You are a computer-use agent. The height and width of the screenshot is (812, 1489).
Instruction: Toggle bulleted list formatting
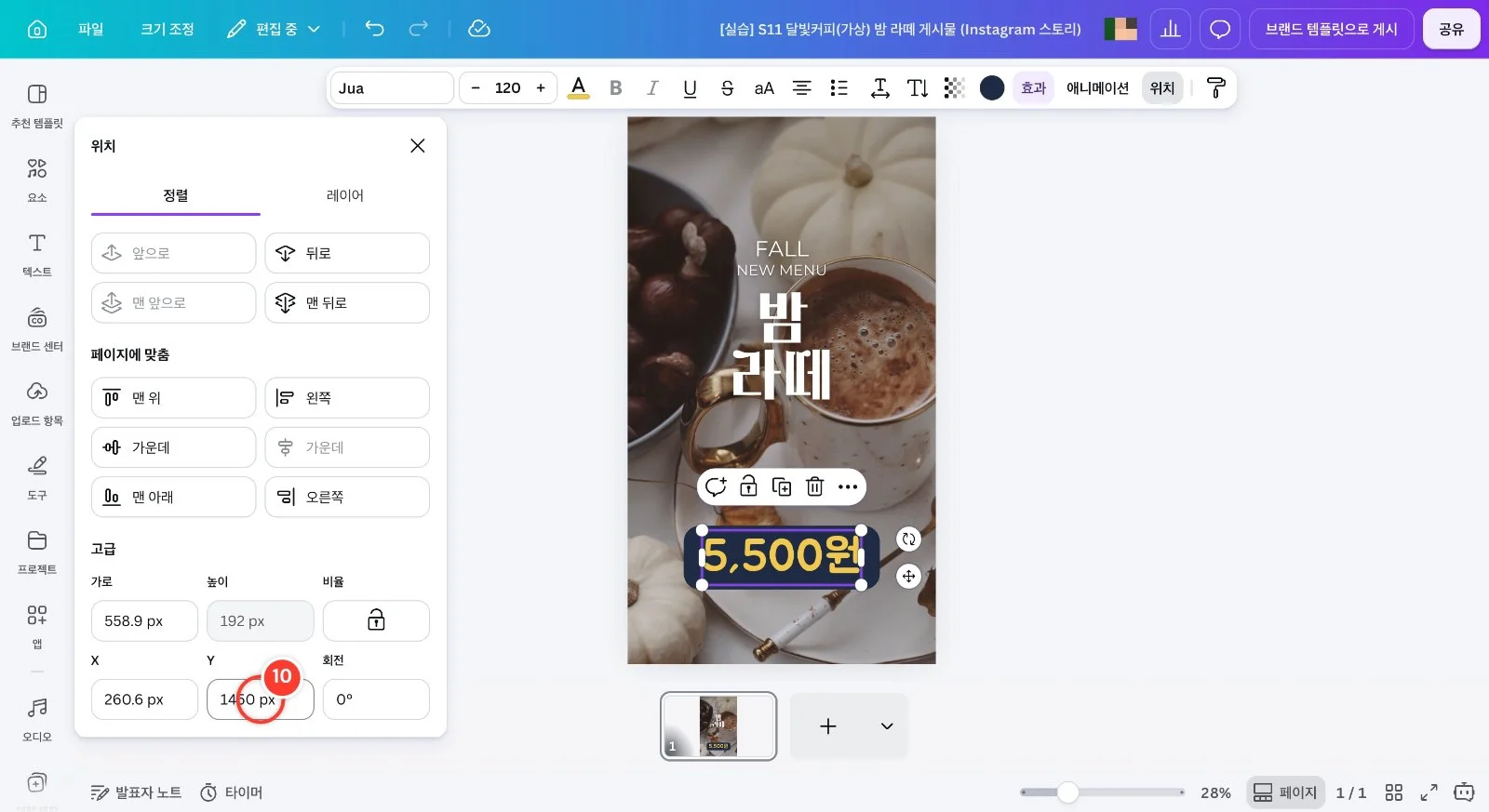pos(838,87)
